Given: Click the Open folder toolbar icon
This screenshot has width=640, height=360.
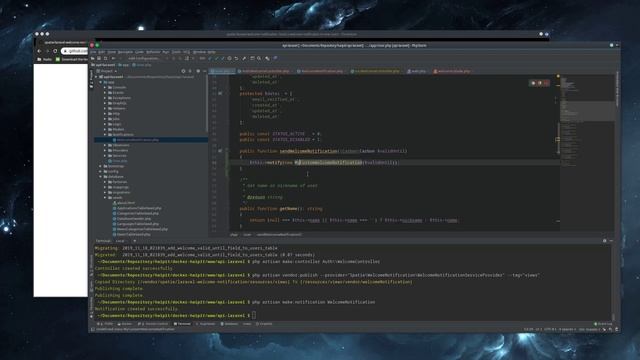Looking at the screenshot, I should click(x=93, y=58).
